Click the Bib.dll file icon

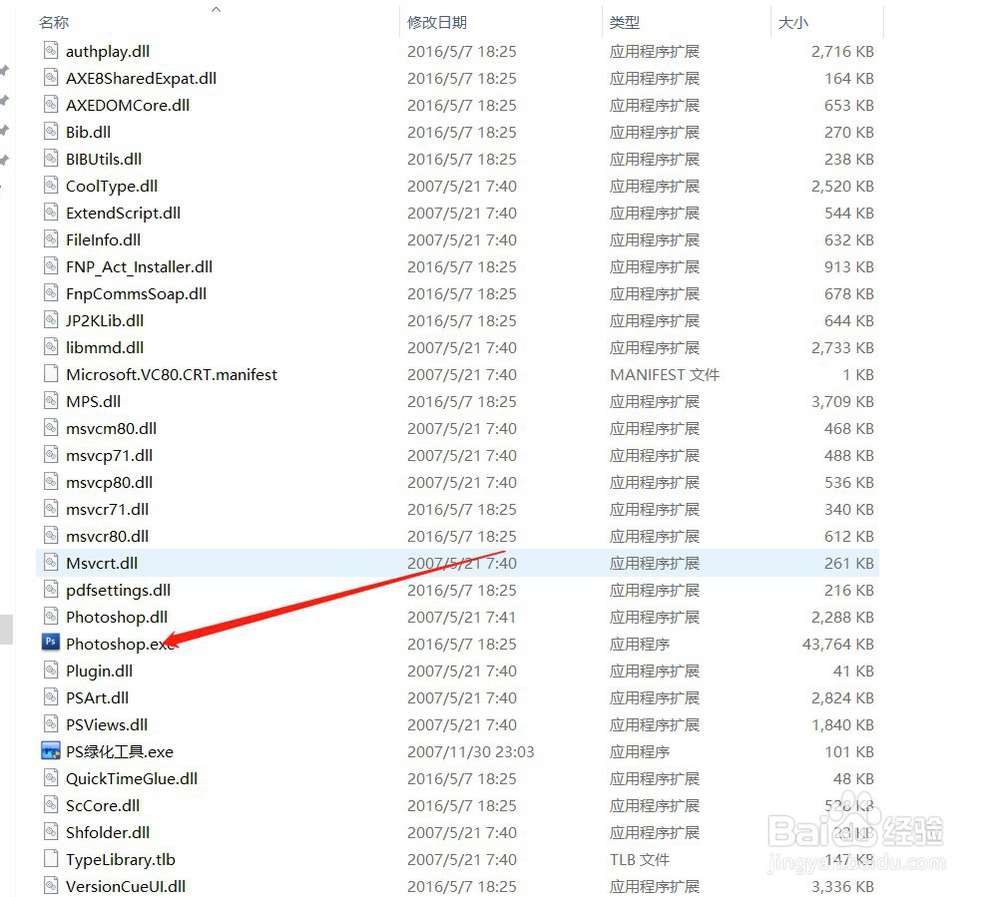click(51, 131)
